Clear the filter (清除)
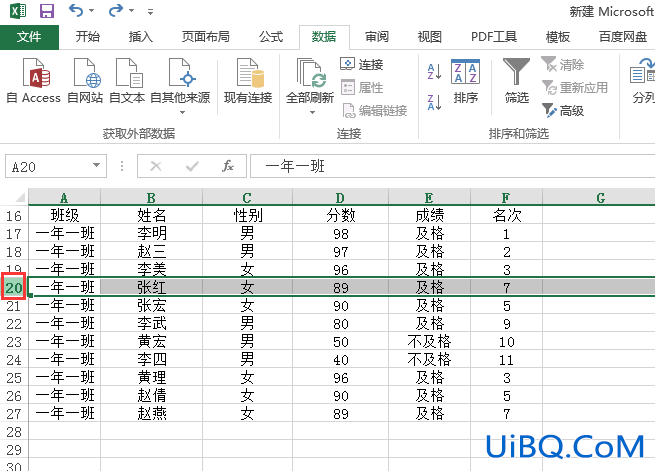This screenshot has height=471, width=655. 563,64
